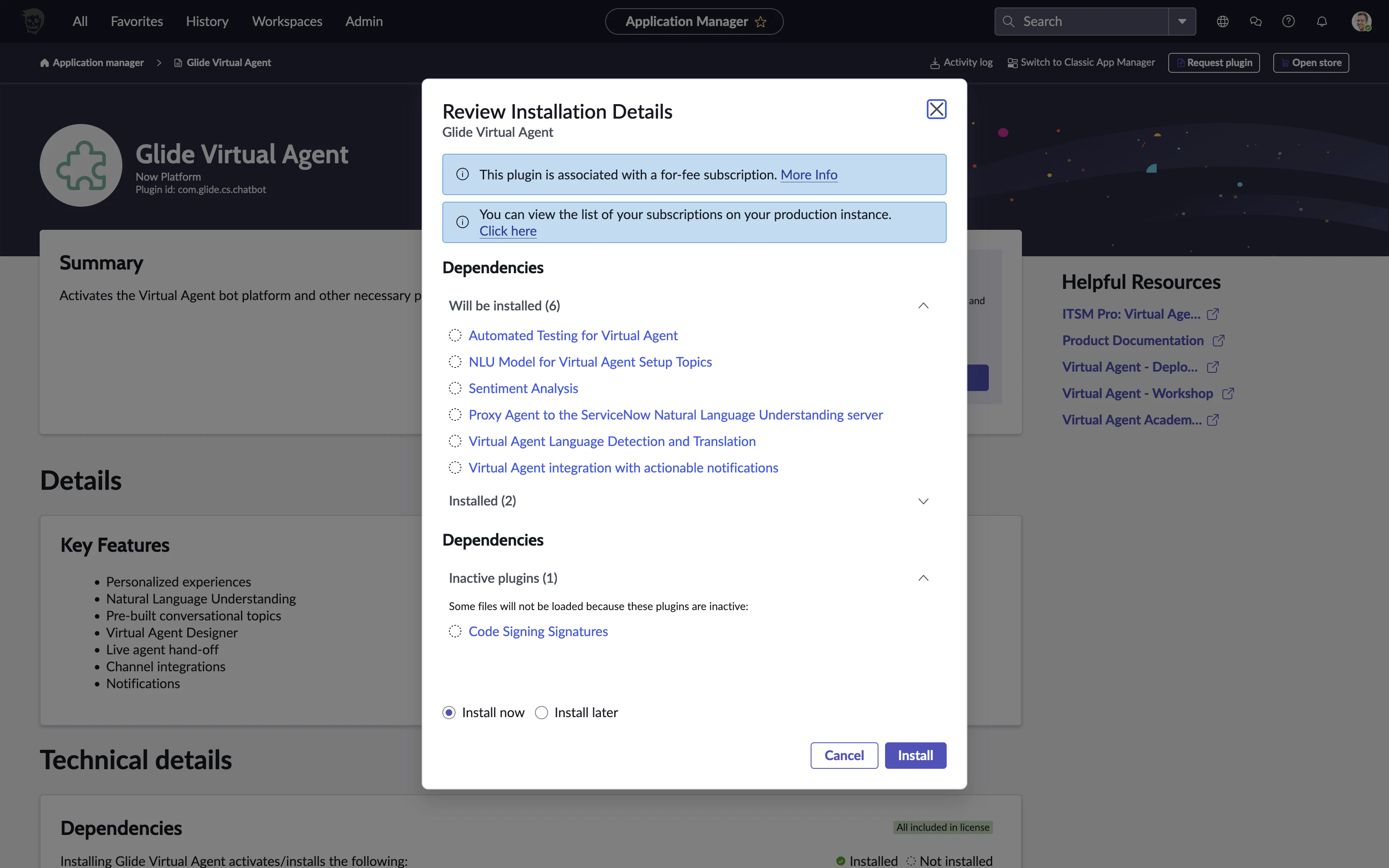Click the status icon for Proxy Agent
Image resolution: width=1389 pixels, height=868 pixels.
pos(455,415)
